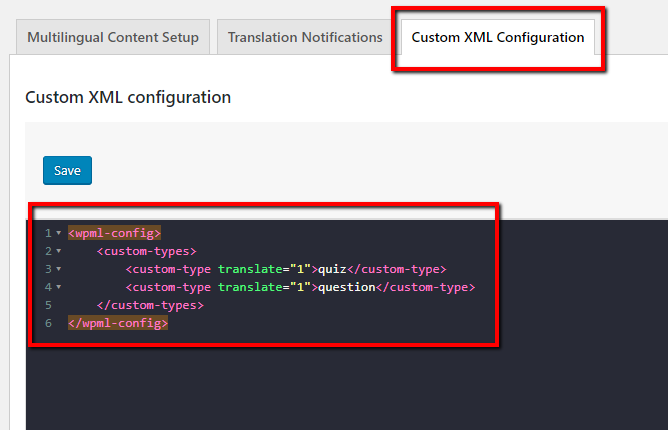Collapse the wpml-config fold arrow on line 1
The height and width of the screenshot is (430, 668).
pos(59,233)
